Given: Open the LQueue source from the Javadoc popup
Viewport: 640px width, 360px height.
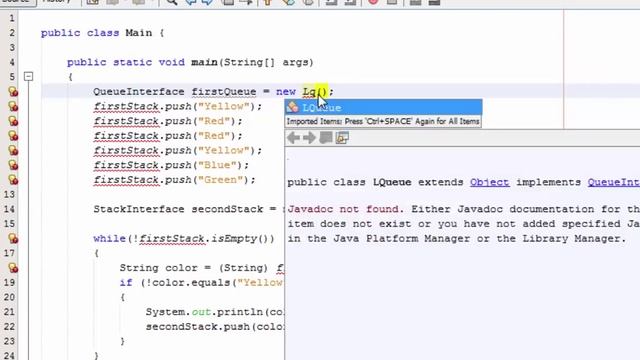Looking at the screenshot, I should (x=342, y=138).
